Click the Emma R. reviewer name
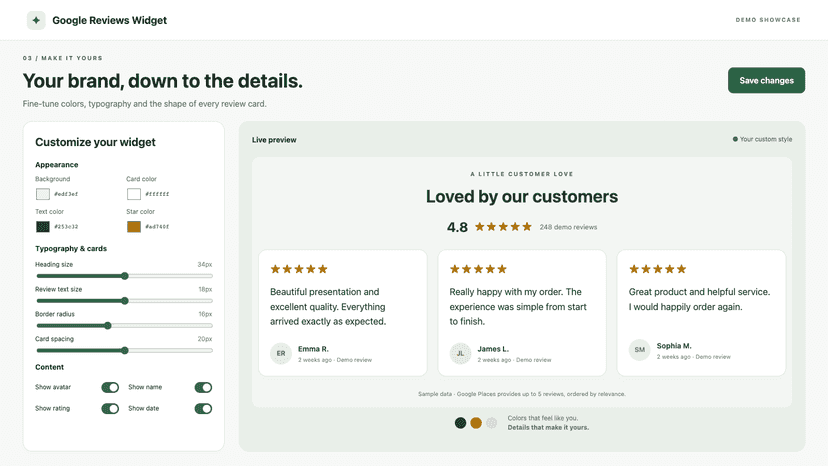Screen dimensions: 828x466 313,349
